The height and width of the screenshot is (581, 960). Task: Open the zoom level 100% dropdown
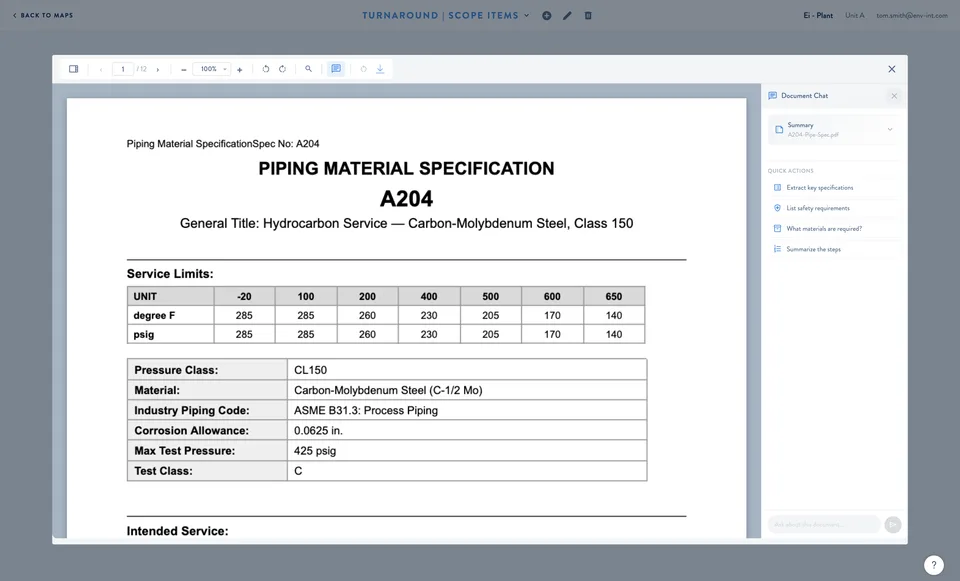pyautogui.click(x=212, y=69)
